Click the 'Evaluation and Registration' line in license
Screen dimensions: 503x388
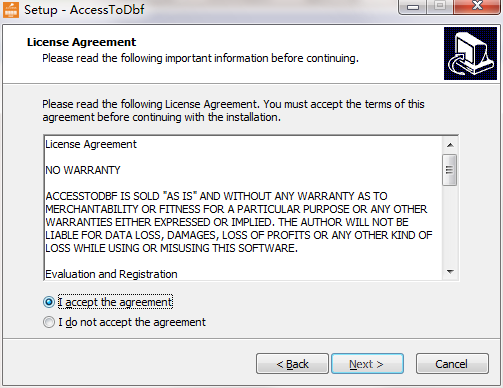[x=111, y=274]
